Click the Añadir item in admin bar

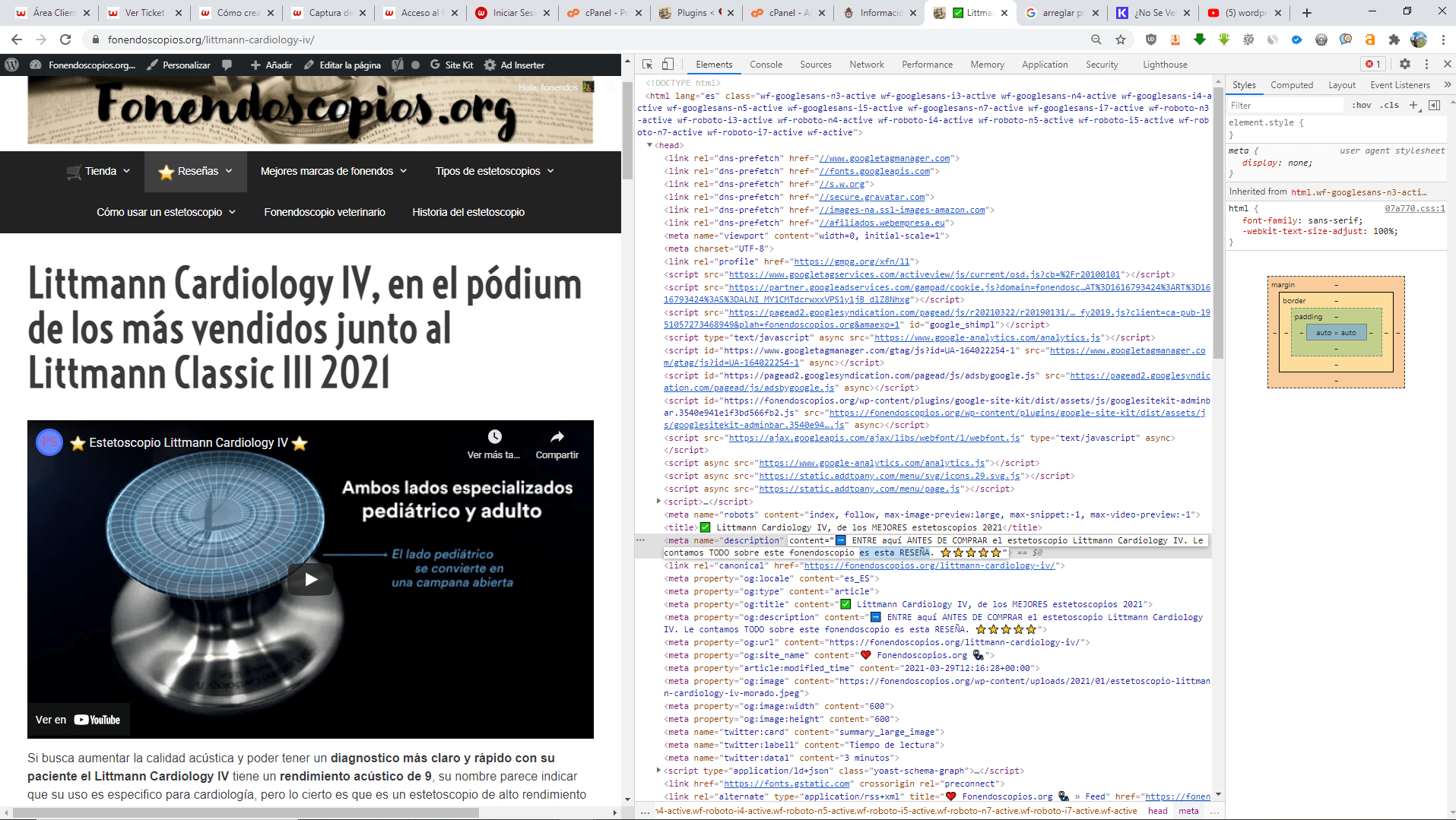point(271,65)
